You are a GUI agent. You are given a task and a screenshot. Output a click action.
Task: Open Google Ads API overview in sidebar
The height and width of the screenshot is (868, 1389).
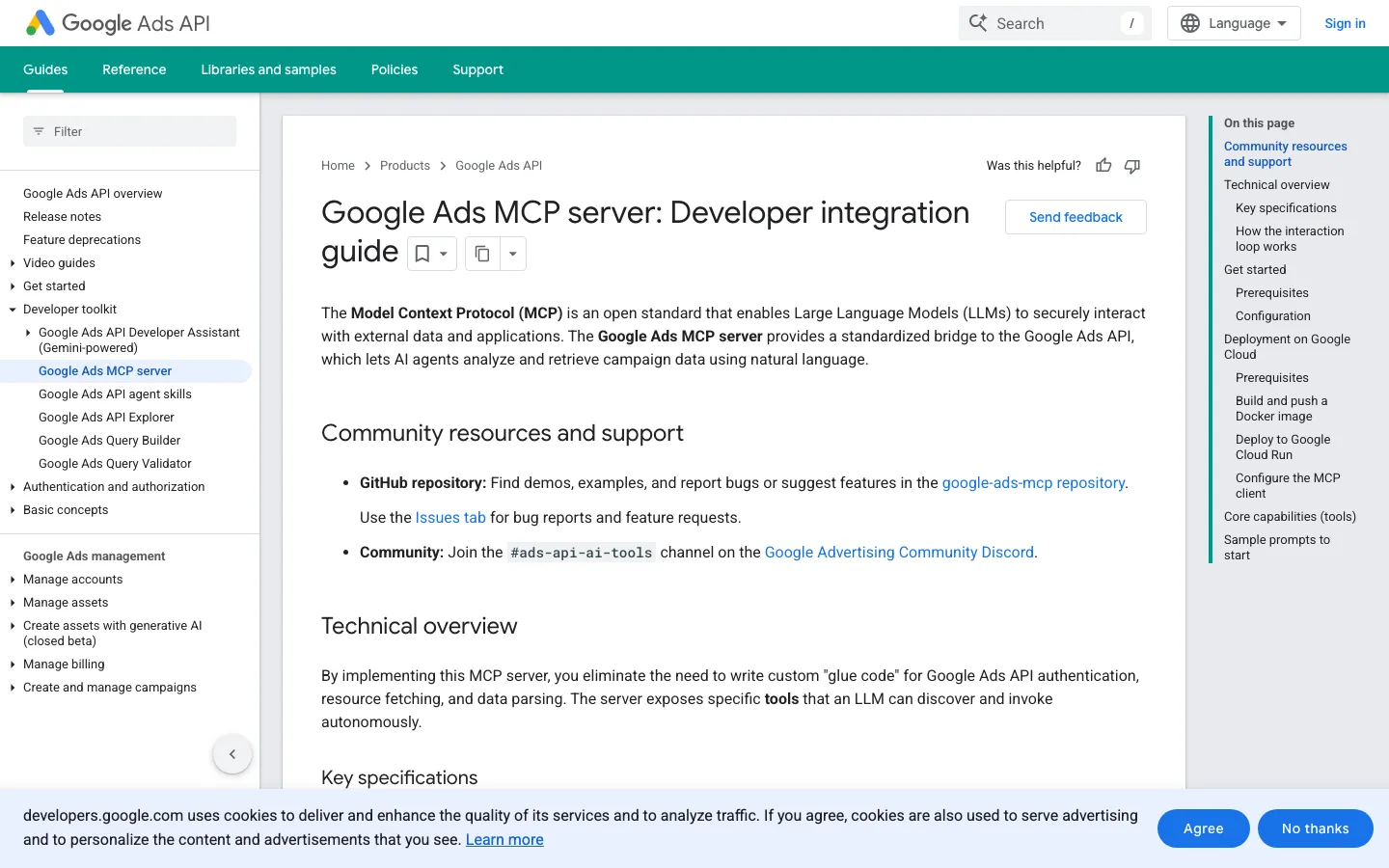[93, 194]
